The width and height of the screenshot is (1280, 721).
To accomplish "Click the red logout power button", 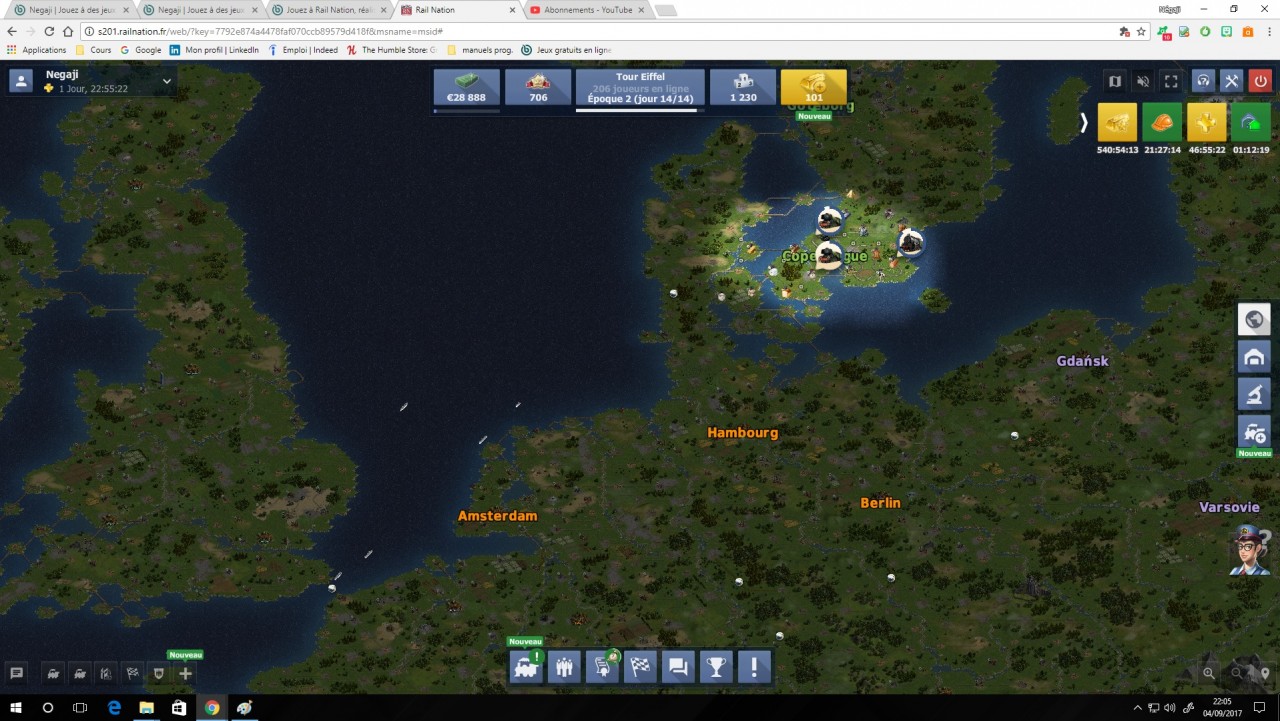I will (x=1260, y=81).
